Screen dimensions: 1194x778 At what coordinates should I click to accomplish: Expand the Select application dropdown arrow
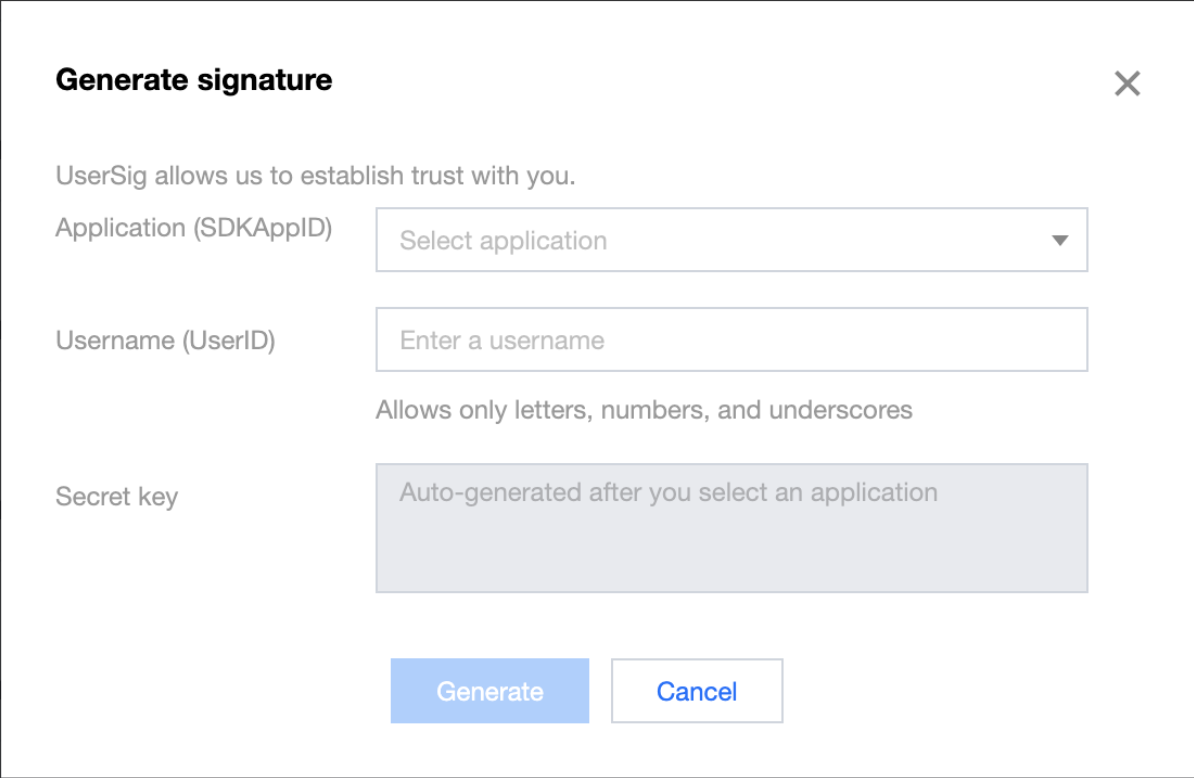pyautogui.click(x=1059, y=241)
